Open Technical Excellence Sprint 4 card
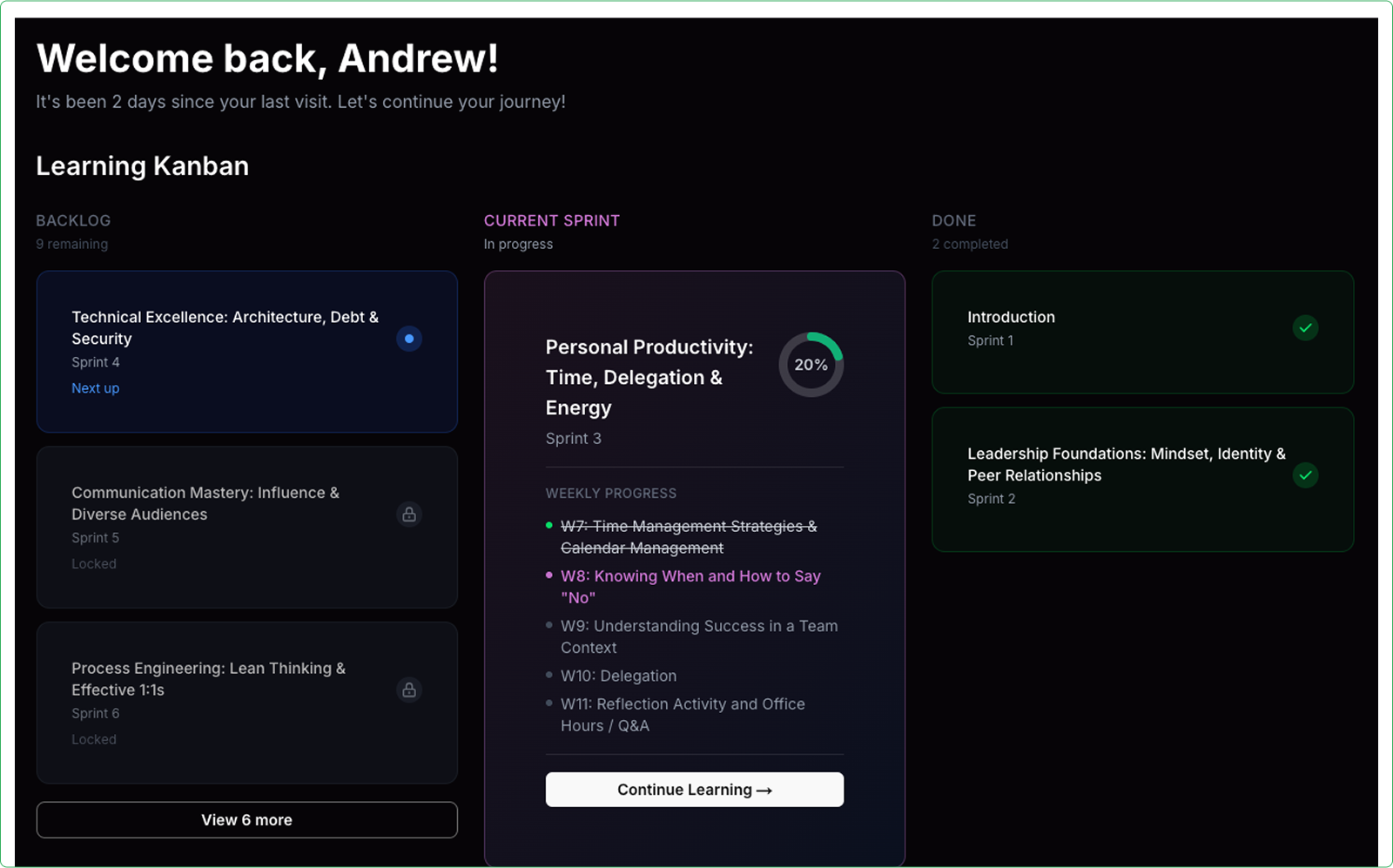 coord(225,328)
